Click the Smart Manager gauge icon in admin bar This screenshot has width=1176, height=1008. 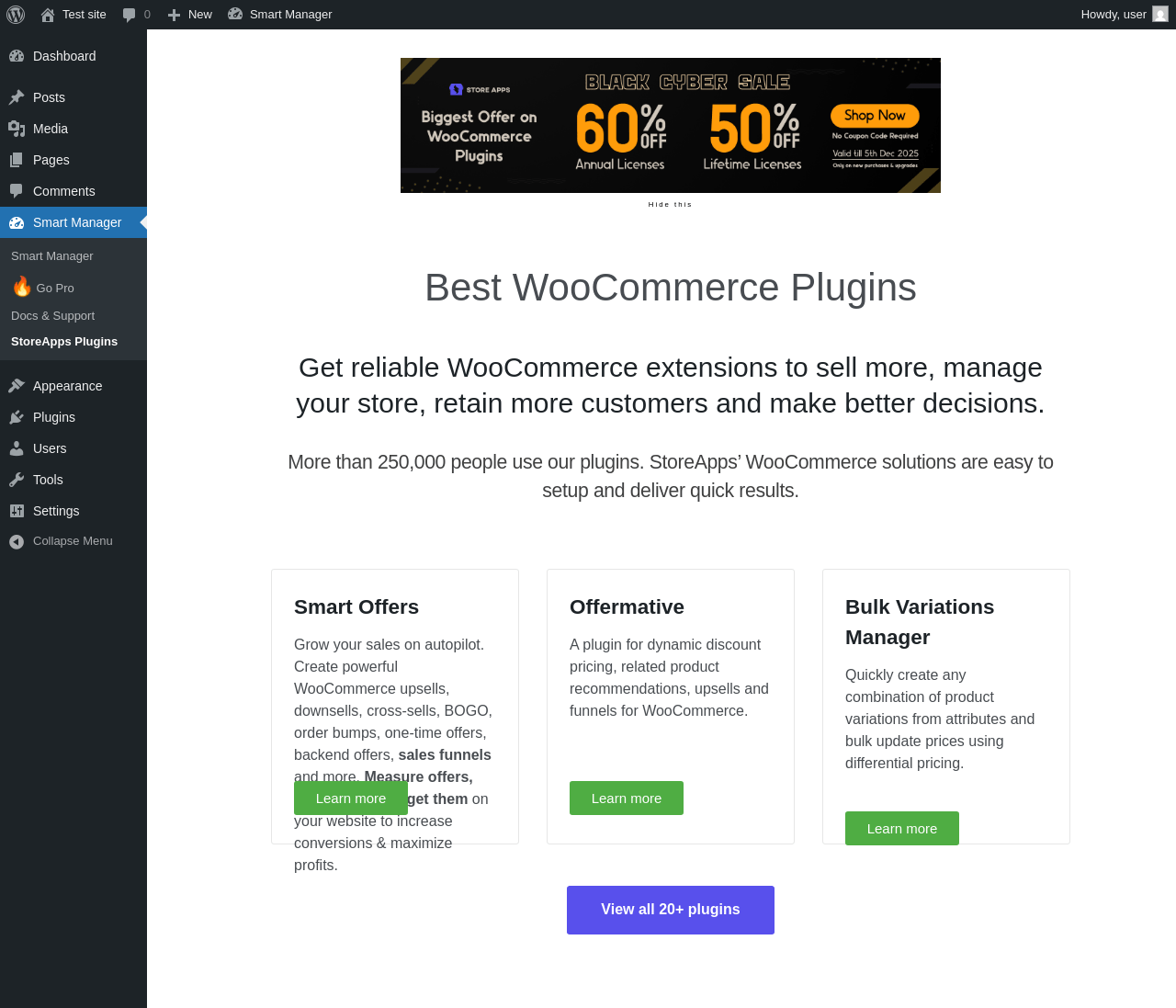pyautogui.click(x=235, y=15)
